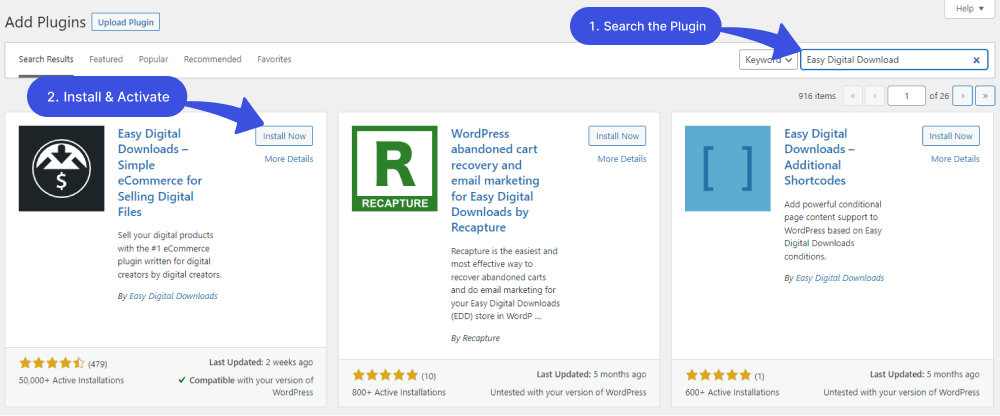Install Easy Digital Downloads Simple eCommerce plugin
This screenshot has height=416, width=1000.
[284, 136]
